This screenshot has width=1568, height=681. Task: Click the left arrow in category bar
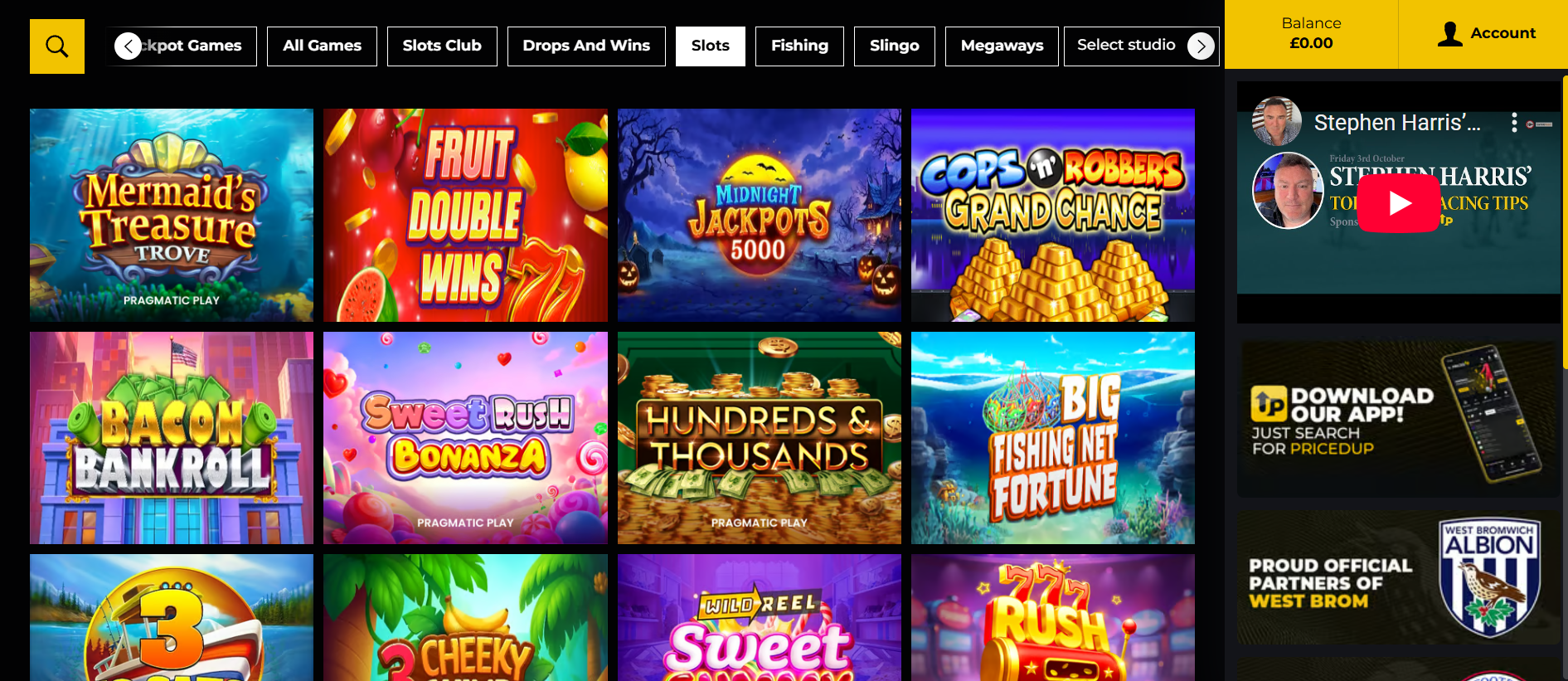click(x=128, y=46)
